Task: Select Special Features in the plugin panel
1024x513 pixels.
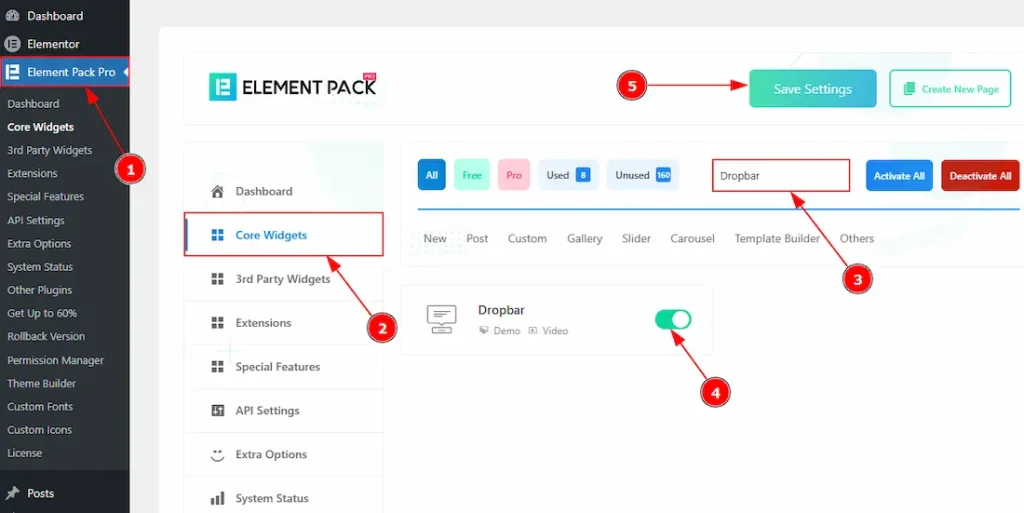Action: coord(284,367)
